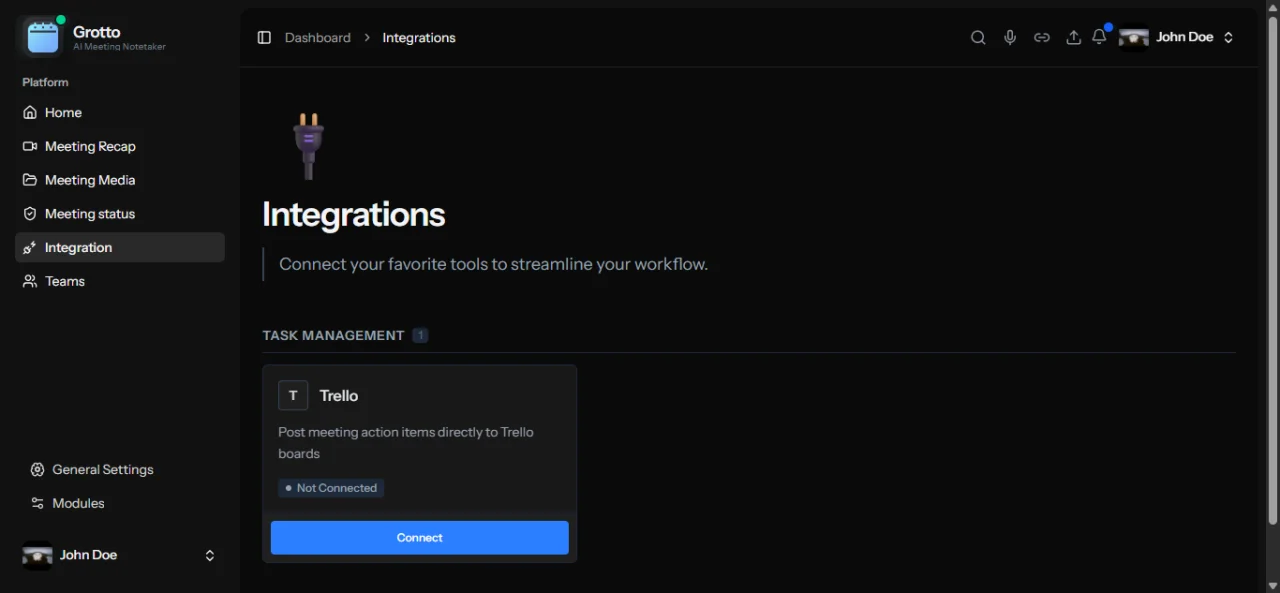Open Teams in sidebar
This screenshot has height=593, width=1280.
pos(120,281)
